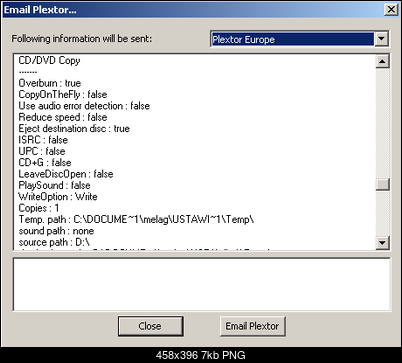Viewport: 402px width, 363px height.
Task: Click the 'Copies : 1' line
Action: tap(39, 208)
